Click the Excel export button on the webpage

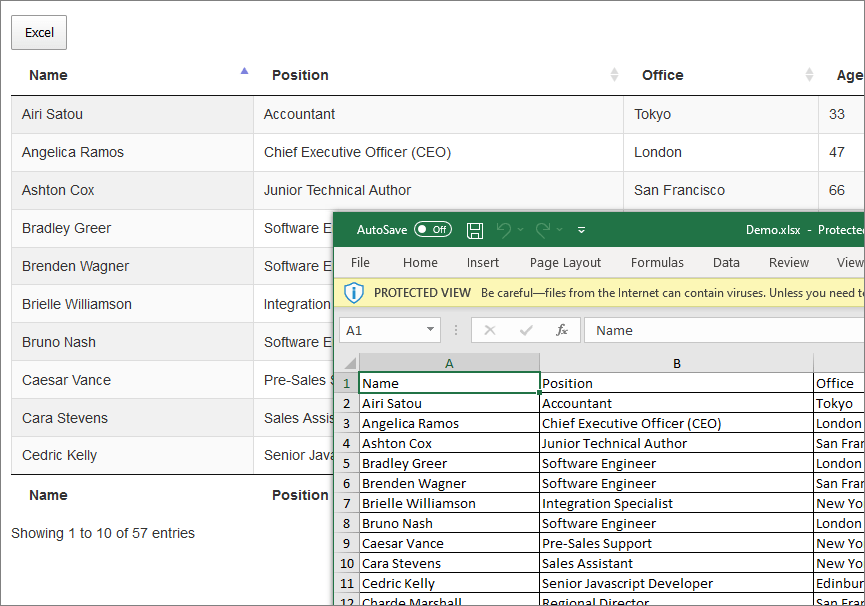[x=38, y=32]
